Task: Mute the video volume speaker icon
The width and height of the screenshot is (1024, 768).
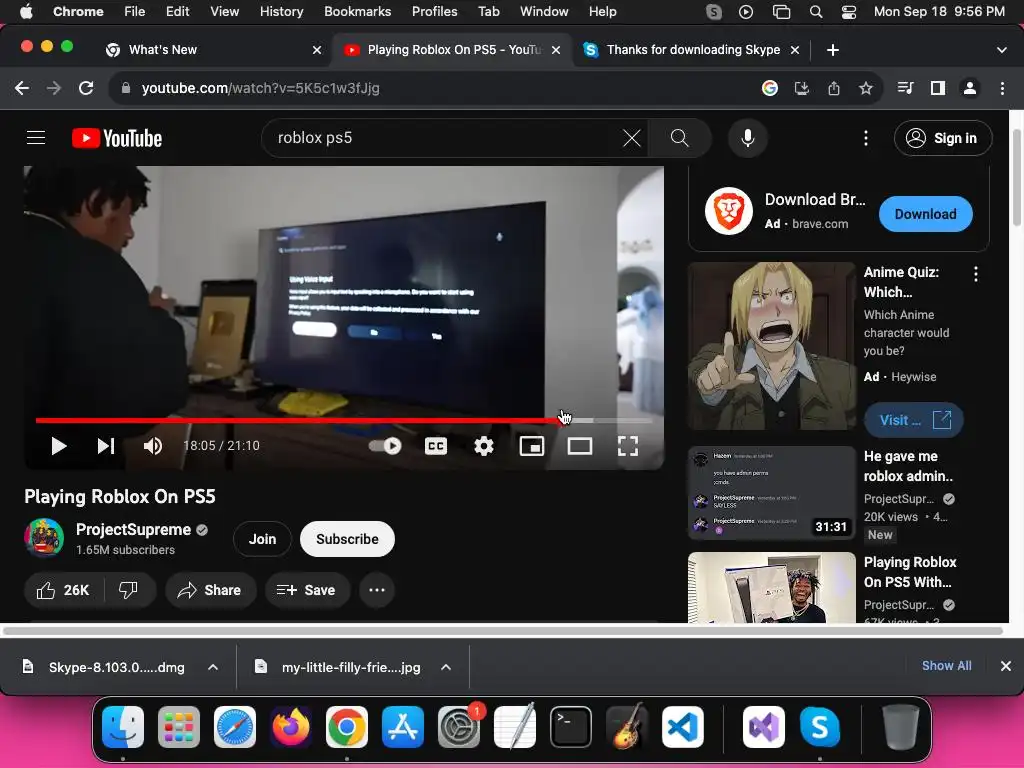Action: click(x=153, y=446)
